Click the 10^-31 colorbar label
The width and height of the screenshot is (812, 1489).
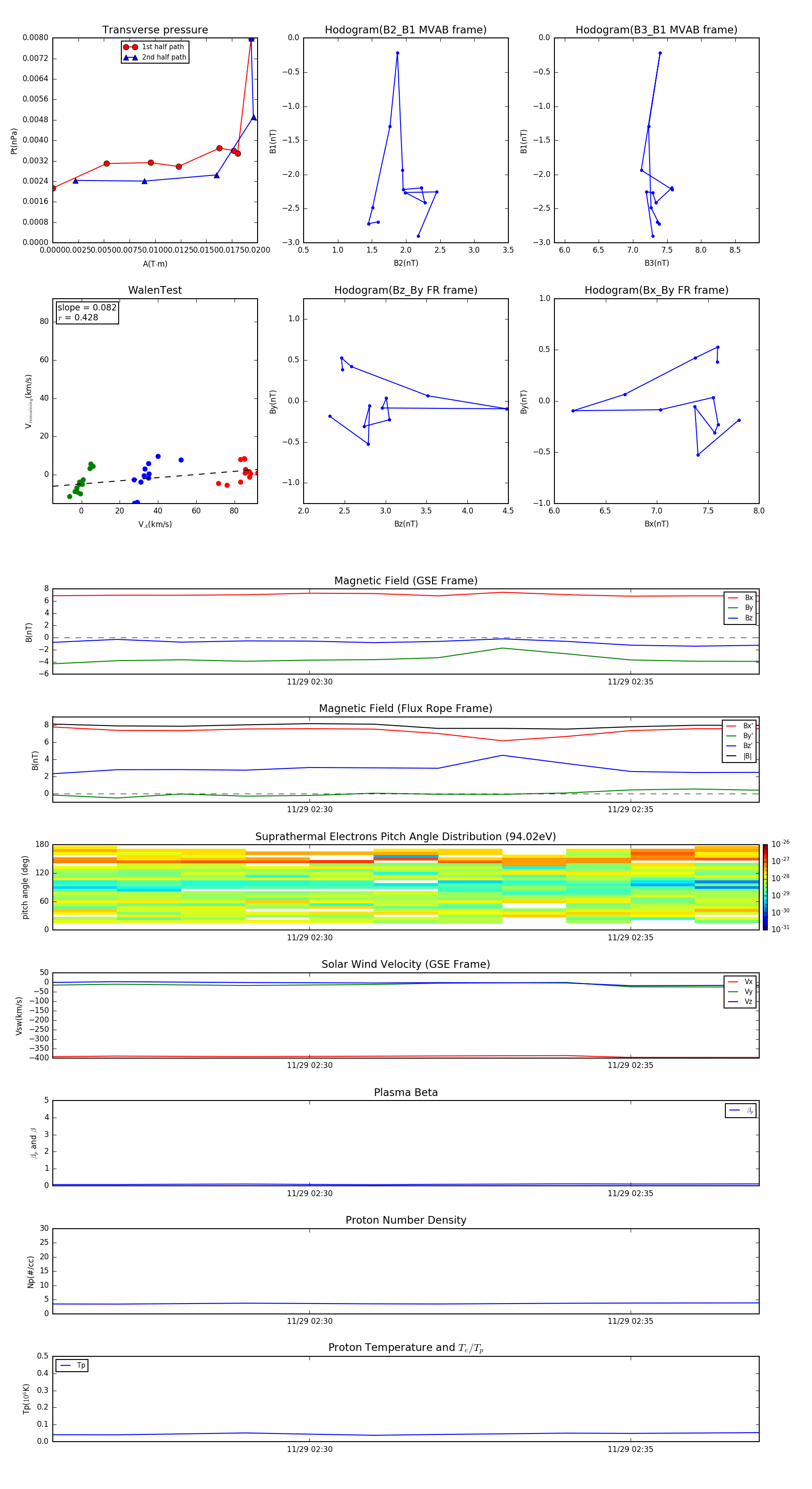(780, 929)
